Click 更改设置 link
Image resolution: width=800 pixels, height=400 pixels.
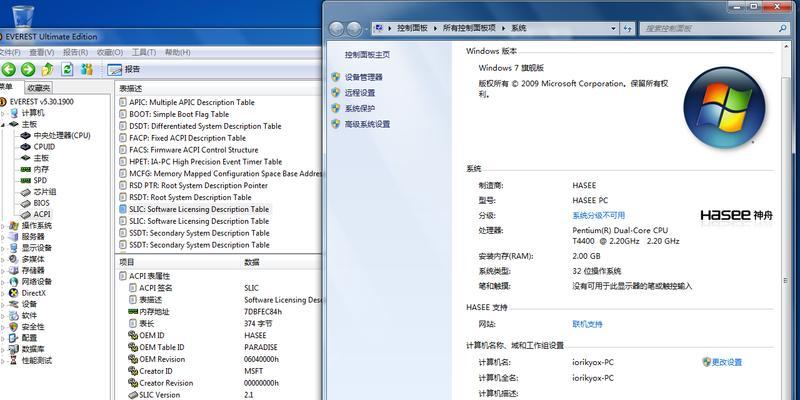(x=727, y=362)
